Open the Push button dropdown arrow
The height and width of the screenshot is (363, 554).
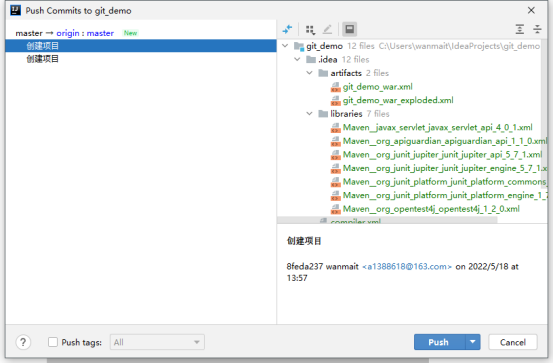tap(473, 342)
